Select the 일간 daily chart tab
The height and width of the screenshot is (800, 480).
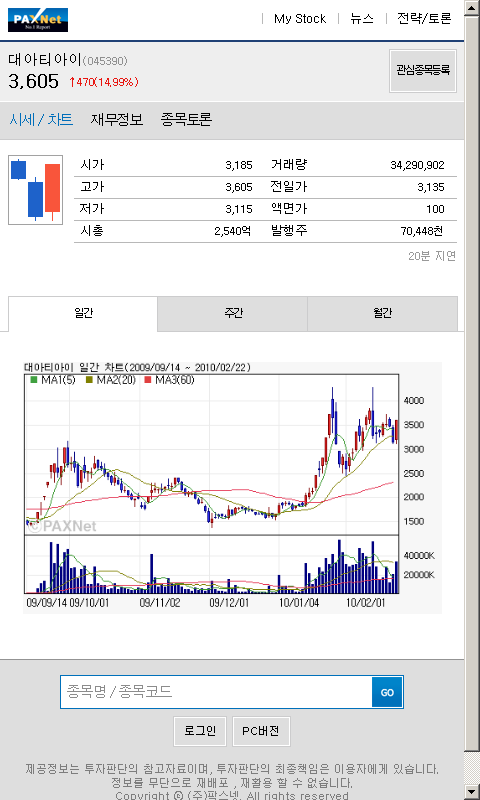[83, 314]
